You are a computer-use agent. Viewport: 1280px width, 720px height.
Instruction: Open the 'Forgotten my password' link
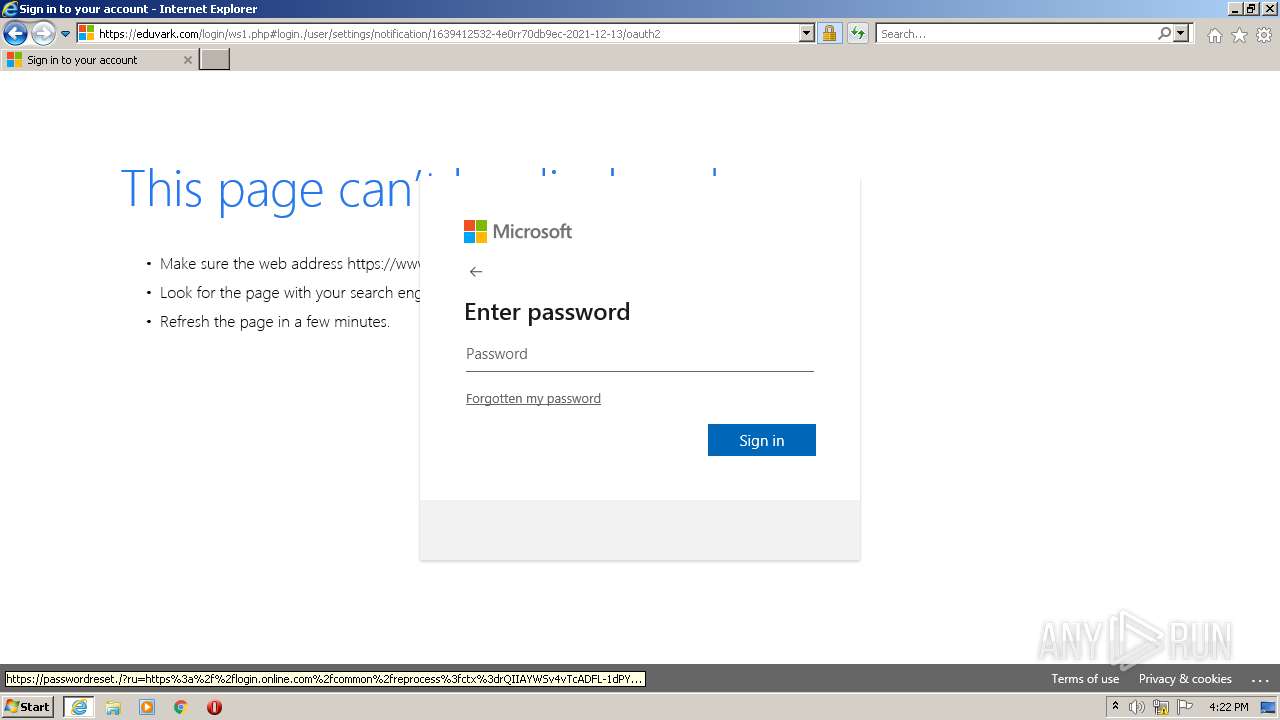coord(533,398)
